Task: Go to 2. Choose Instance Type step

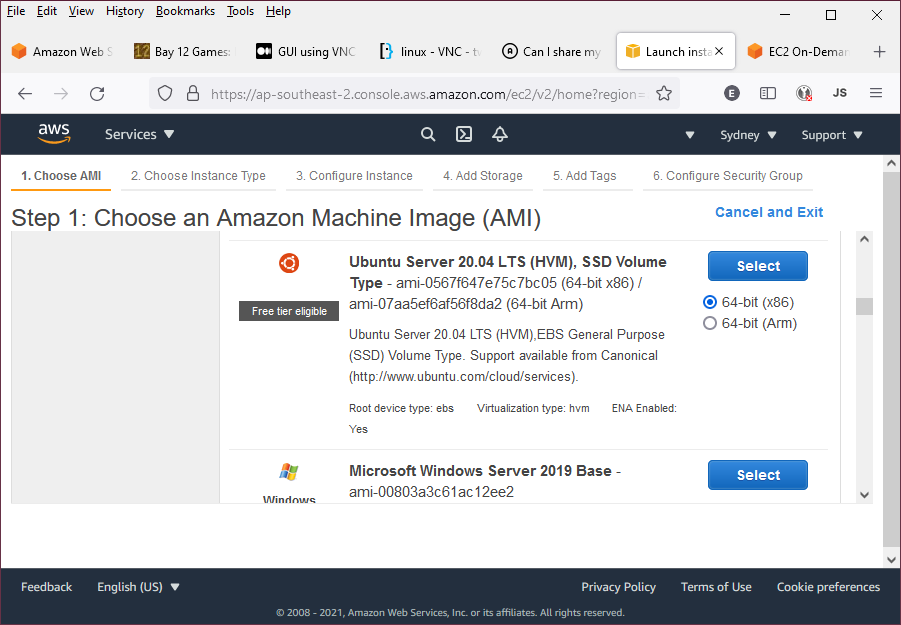Action: [x=198, y=176]
